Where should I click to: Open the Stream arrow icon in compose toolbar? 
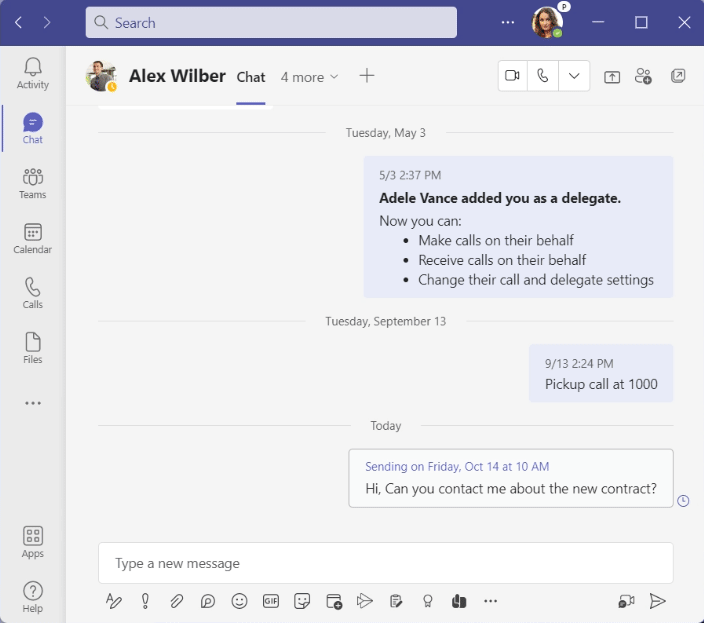pyautogui.click(x=365, y=601)
